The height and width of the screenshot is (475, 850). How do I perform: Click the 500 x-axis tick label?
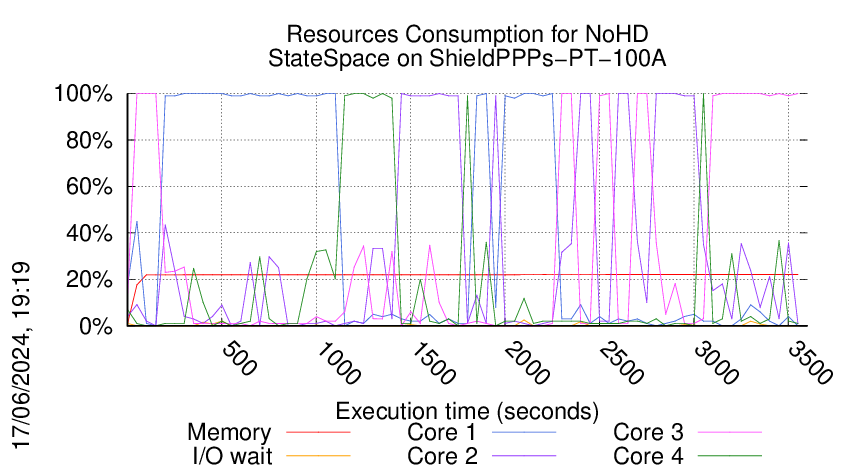pos(239,358)
